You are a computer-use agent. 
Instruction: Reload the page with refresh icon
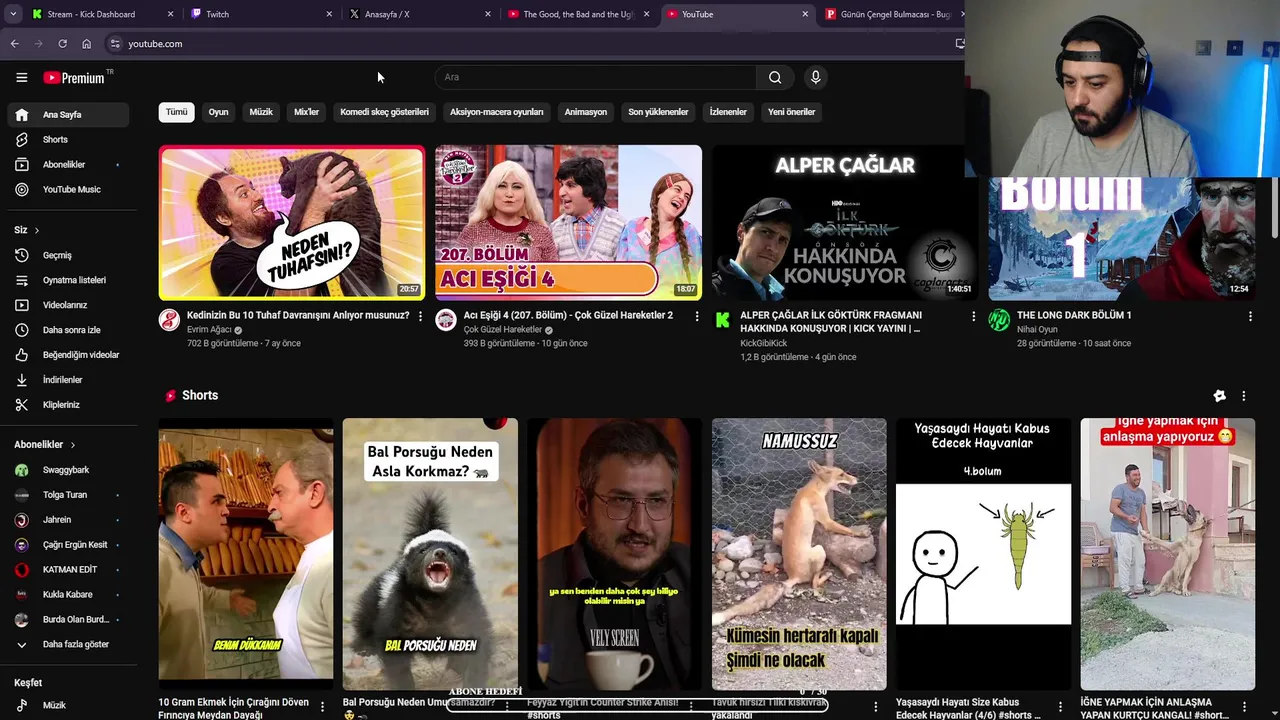coord(62,44)
